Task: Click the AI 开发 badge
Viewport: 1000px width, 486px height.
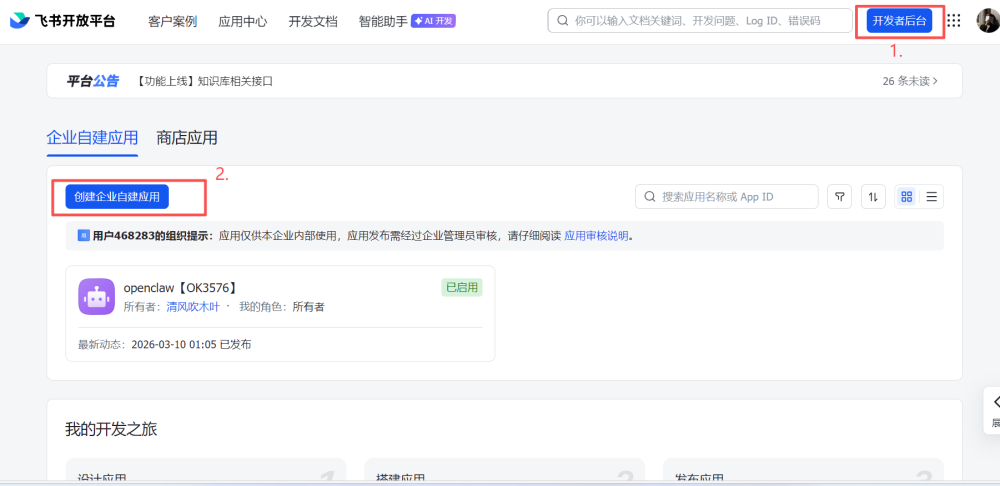Action: 433,21
